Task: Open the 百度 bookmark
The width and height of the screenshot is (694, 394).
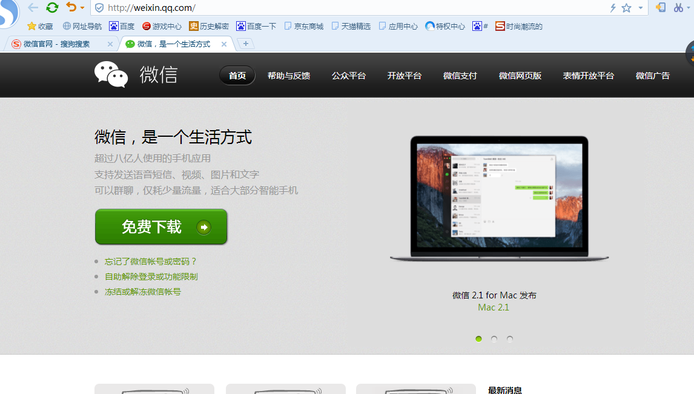Action: tap(122, 27)
